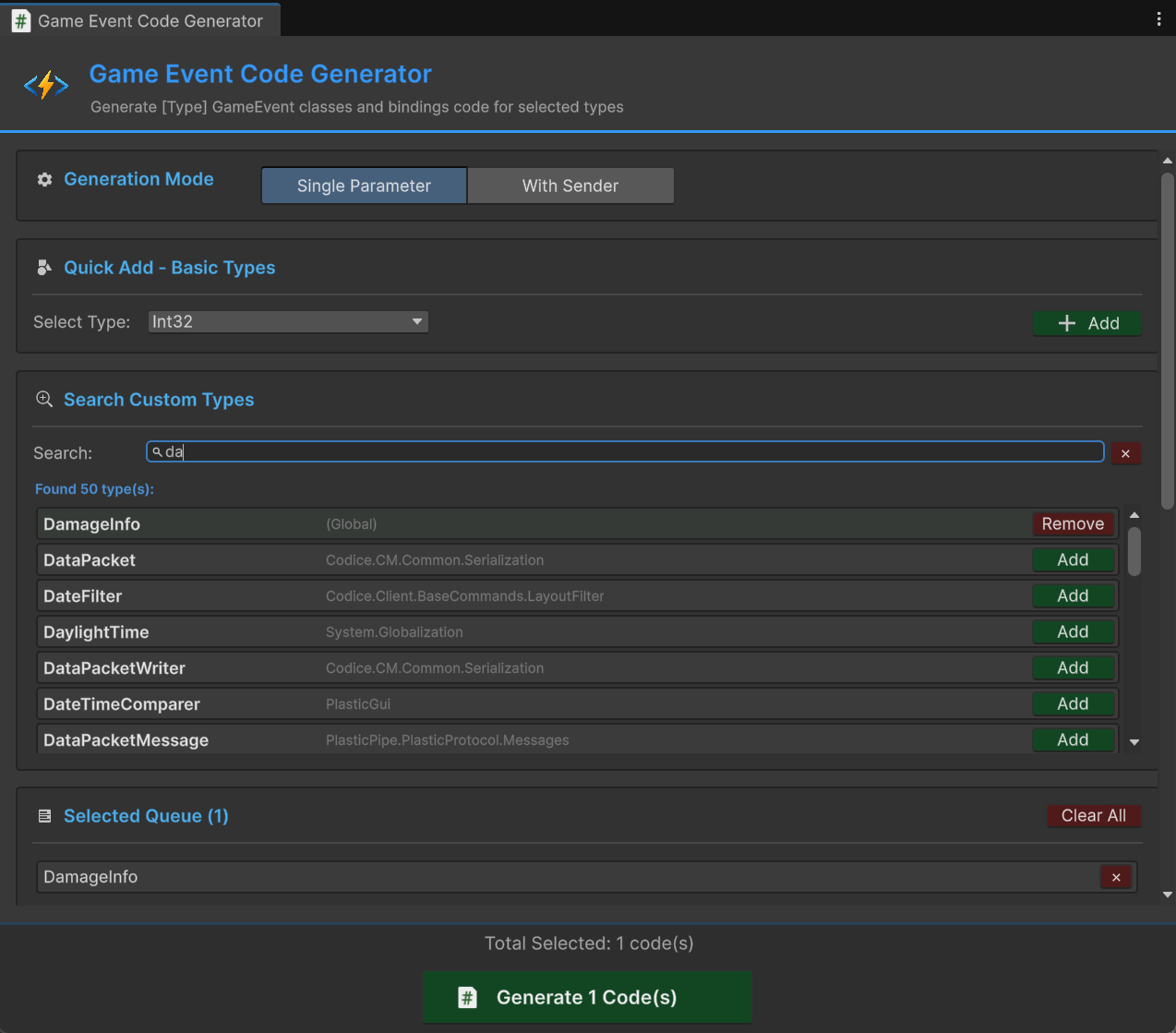Click the magnifier icon beside Search Custom Types
This screenshot has width=1176, height=1033.
click(x=43, y=399)
